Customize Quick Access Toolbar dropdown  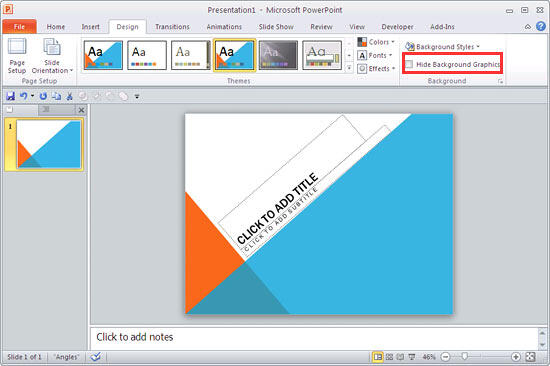click(137, 96)
